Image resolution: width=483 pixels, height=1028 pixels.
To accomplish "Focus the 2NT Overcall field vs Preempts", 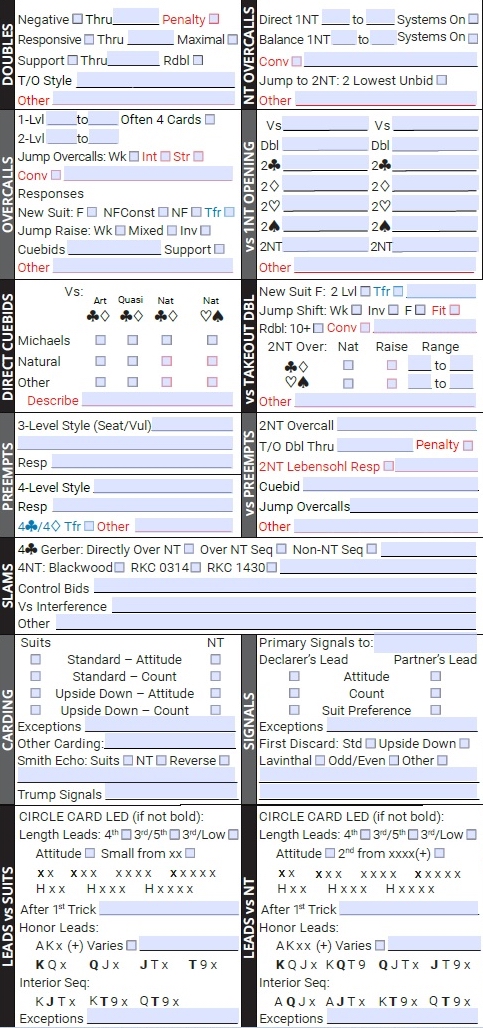I will point(406,424).
